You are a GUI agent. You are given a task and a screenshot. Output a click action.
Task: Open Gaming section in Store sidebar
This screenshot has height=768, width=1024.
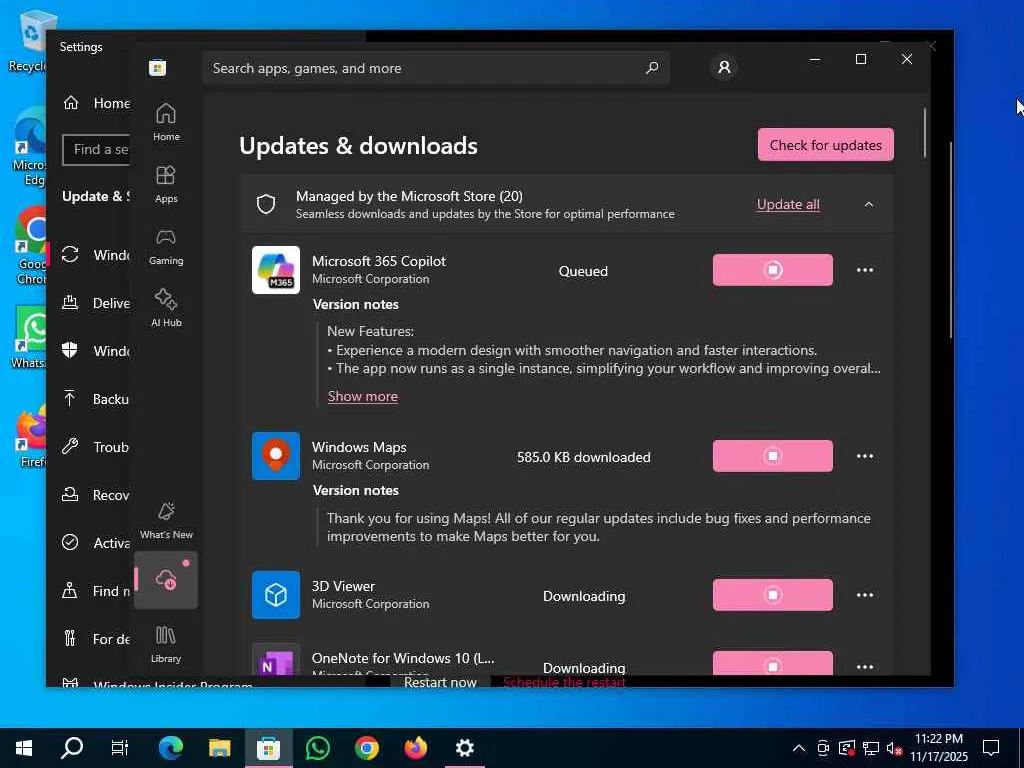pyautogui.click(x=166, y=246)
